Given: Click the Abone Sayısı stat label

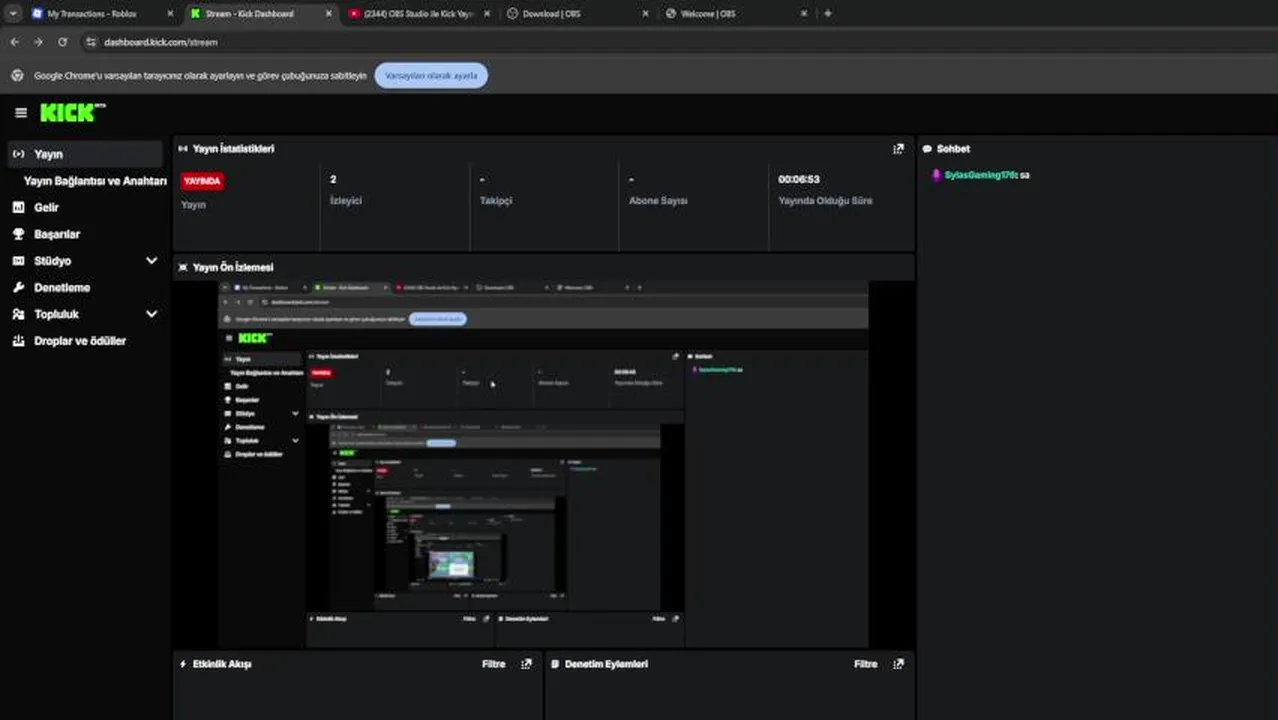Looking at the screenshot, I should click(x=658, y=201).
